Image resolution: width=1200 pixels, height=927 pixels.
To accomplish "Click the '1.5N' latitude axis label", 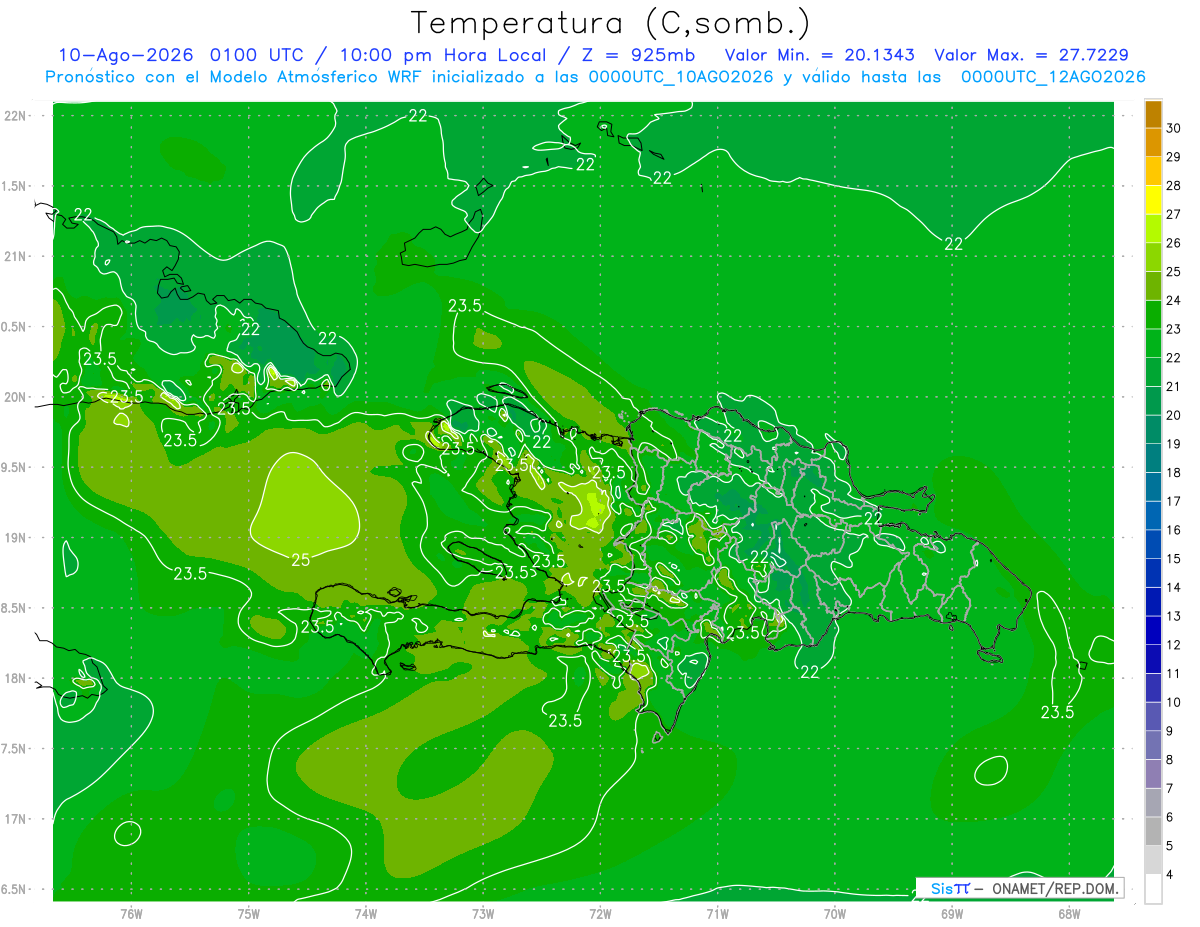I will tap(16, 186).
